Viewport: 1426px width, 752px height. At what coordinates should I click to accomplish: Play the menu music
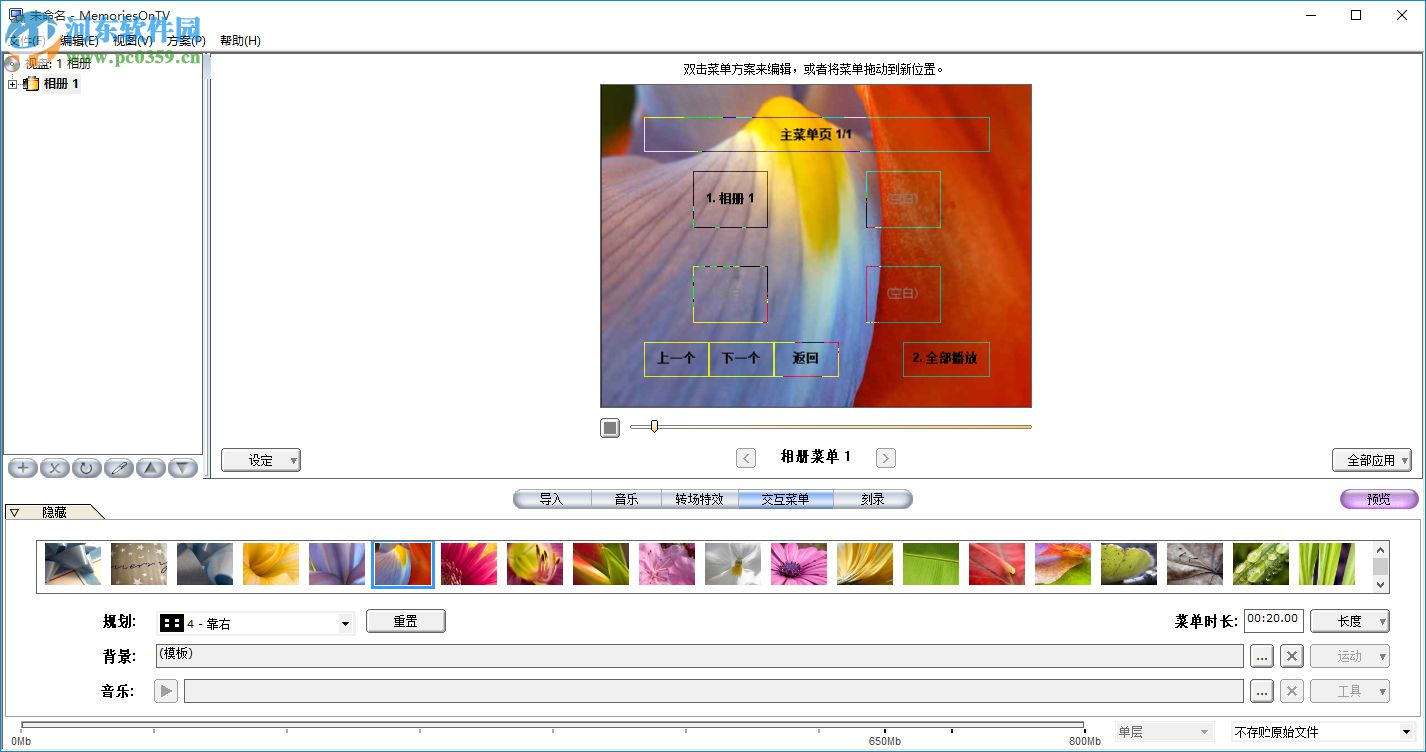[166, 691]
